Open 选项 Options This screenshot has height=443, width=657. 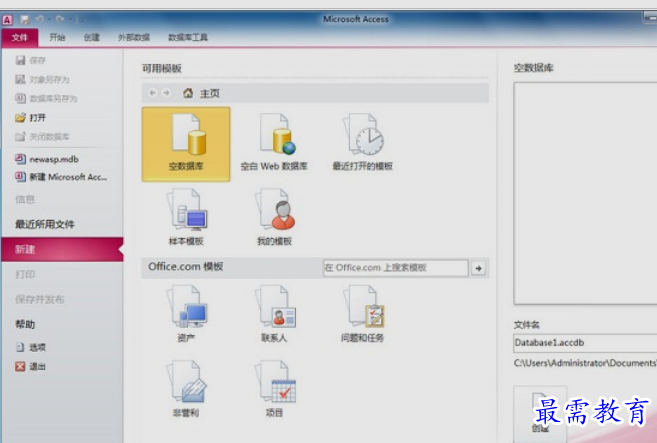[x=31, y=347]
